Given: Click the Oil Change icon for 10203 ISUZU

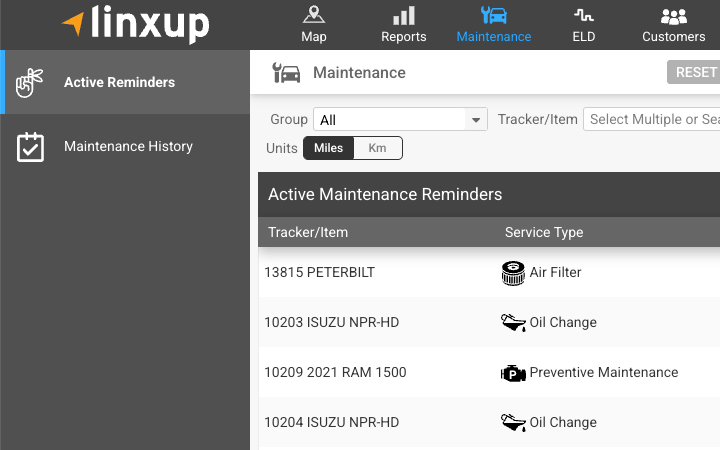Looking at the screenshot, I should [x=513, y=322].
